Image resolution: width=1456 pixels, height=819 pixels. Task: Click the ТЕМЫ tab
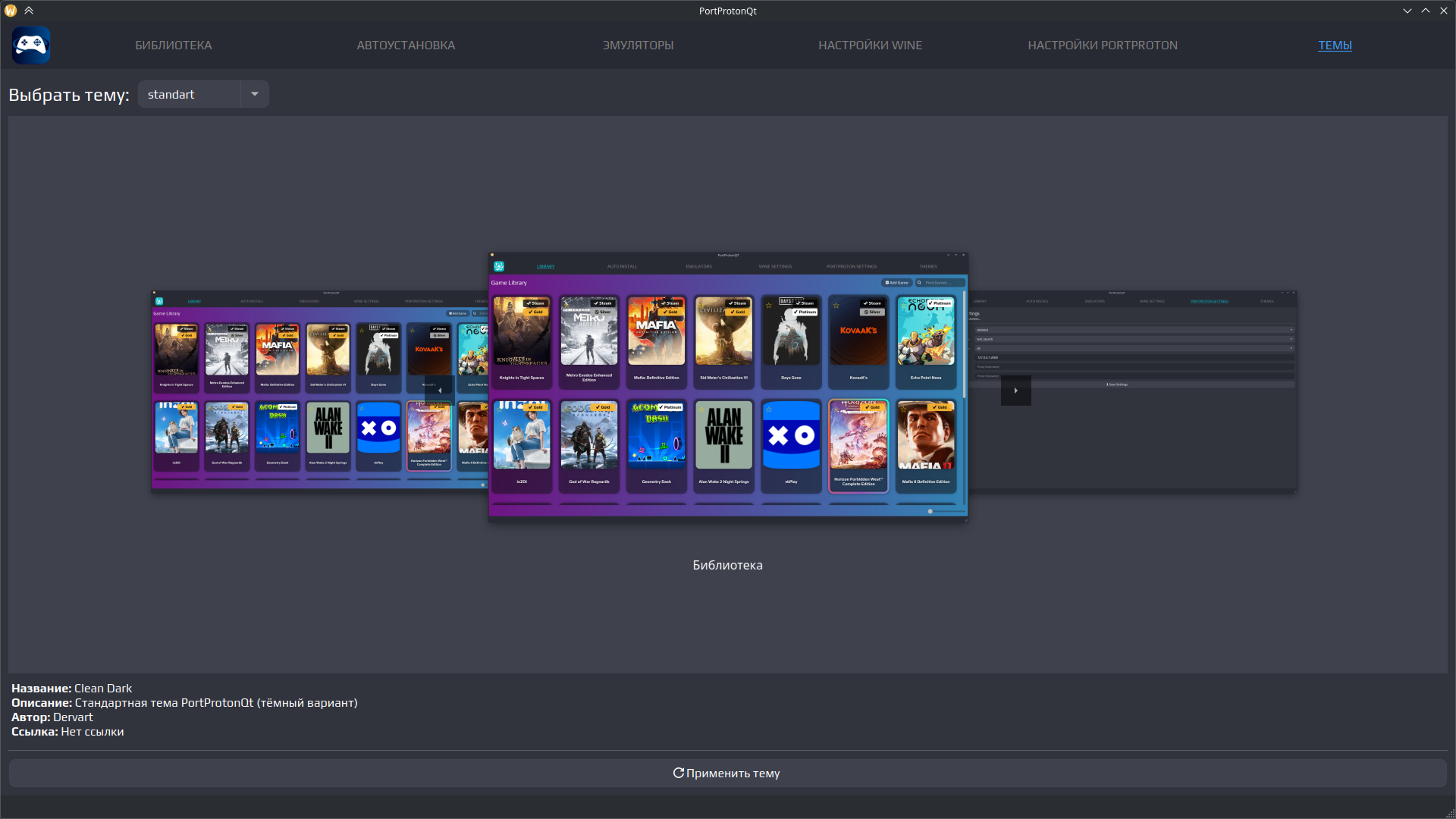pos(1335,45)
